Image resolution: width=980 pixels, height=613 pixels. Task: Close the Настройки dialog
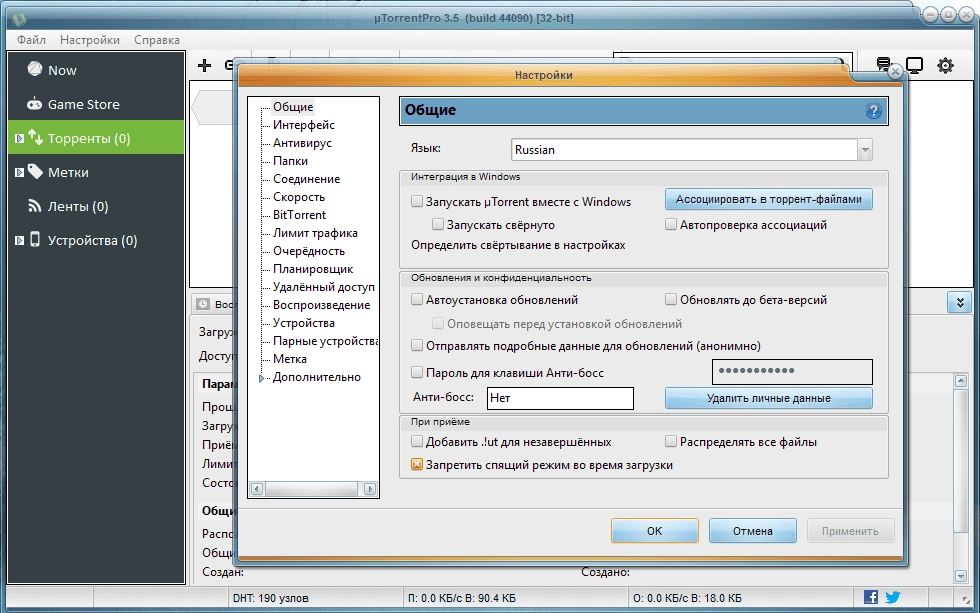tap(895, 71)
